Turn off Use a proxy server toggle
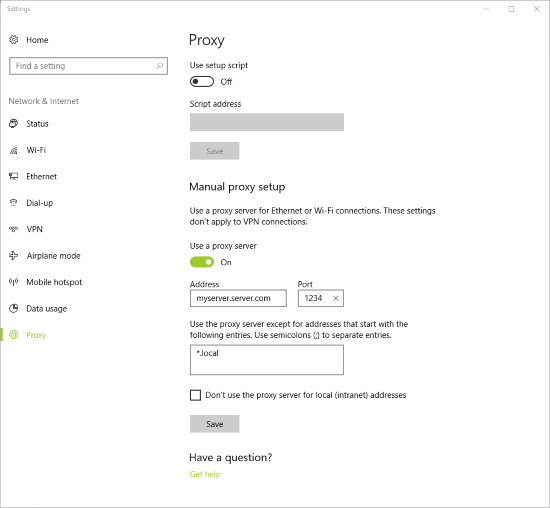The width and height of the screenshot is (550, 508). tap(202, 262)
